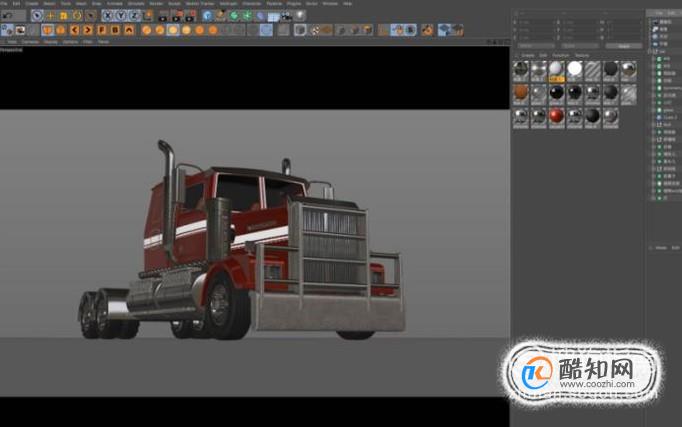Click the Render View clapperboard icon
This screenshot has height=427, width=682.
163,16
